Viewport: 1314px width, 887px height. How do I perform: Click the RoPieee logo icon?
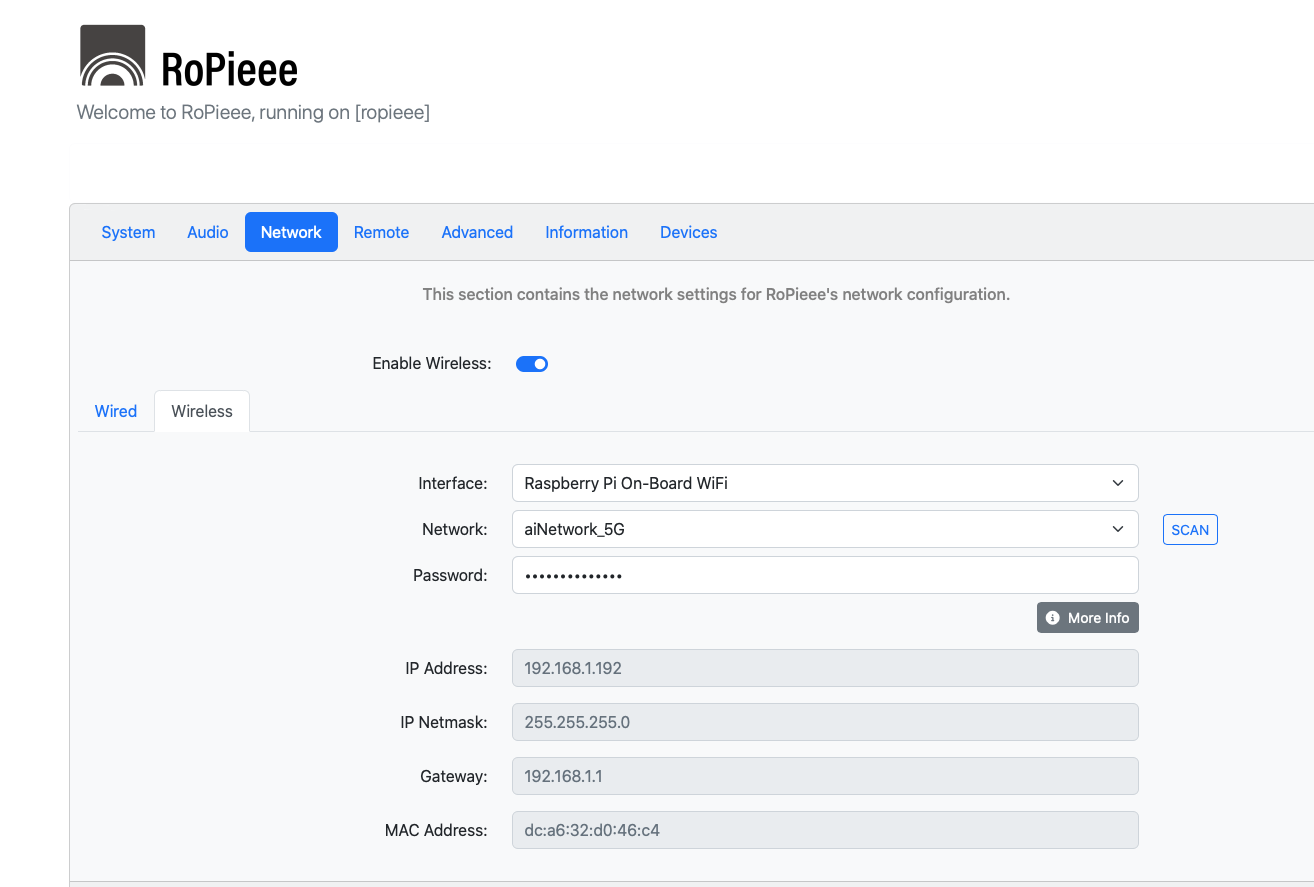click(x=112, y=55)
